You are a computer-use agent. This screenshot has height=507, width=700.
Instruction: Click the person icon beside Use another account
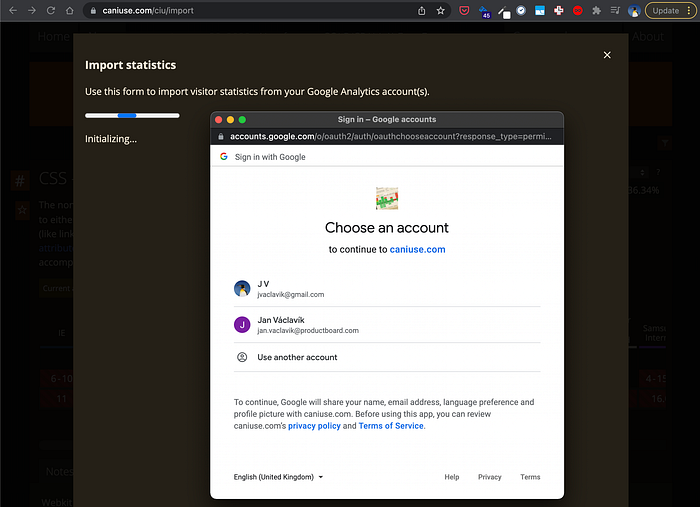coord(242,357)
